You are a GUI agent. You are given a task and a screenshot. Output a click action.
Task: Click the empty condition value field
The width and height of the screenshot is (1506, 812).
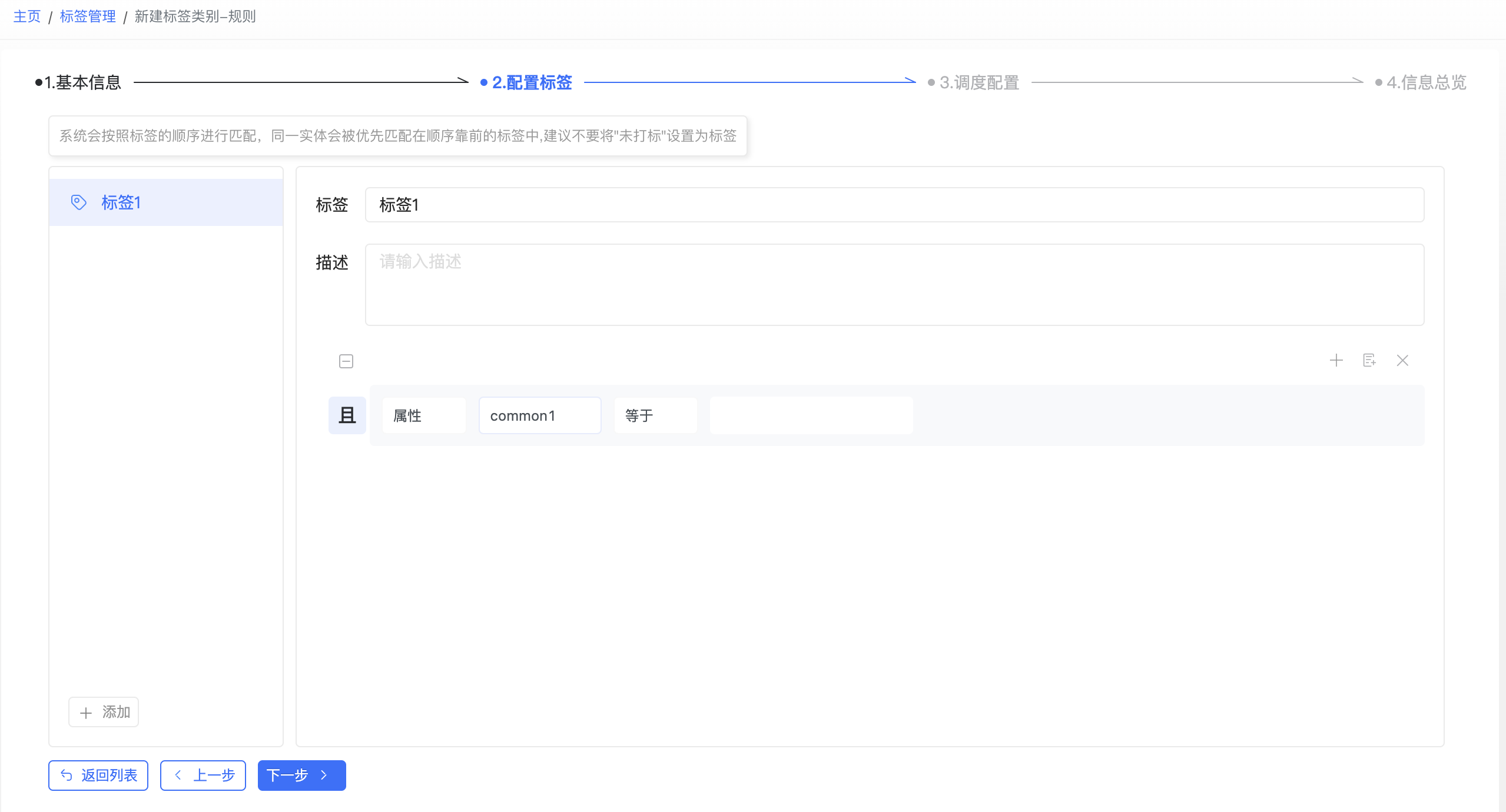811,415
